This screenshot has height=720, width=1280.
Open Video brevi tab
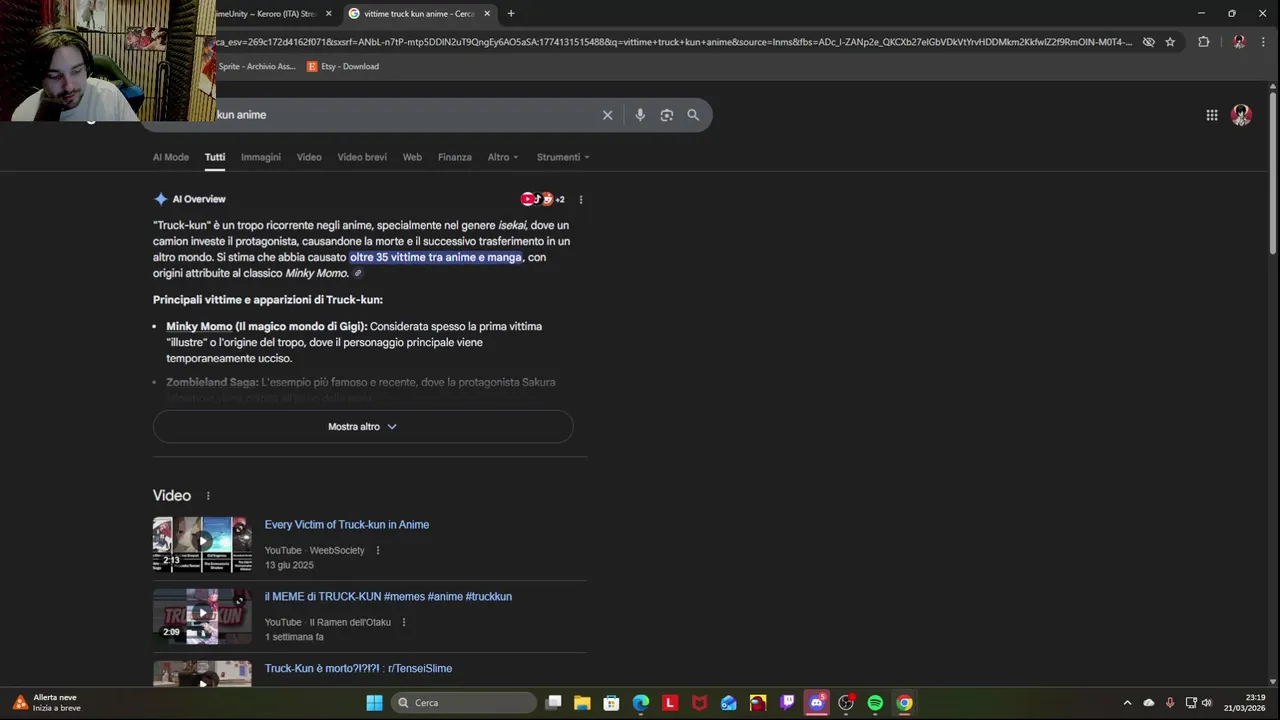[362, 157]
